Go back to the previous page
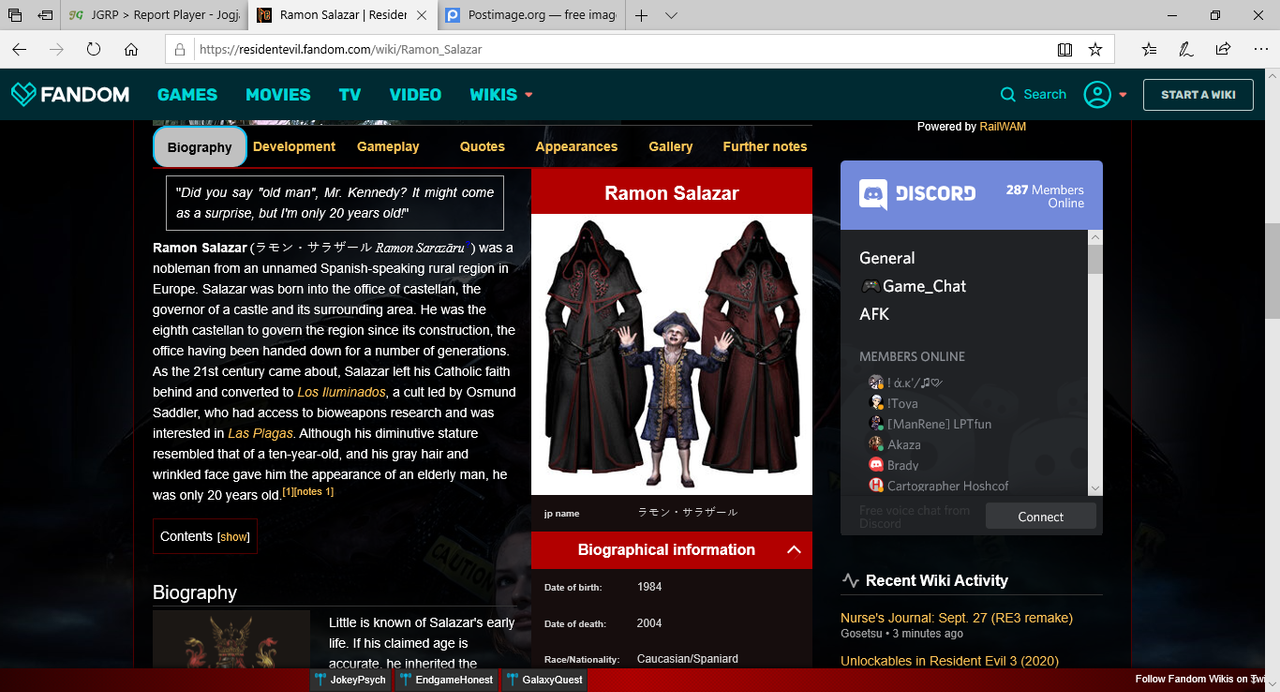Viewport: 1280px width, 692px height. 19,49
